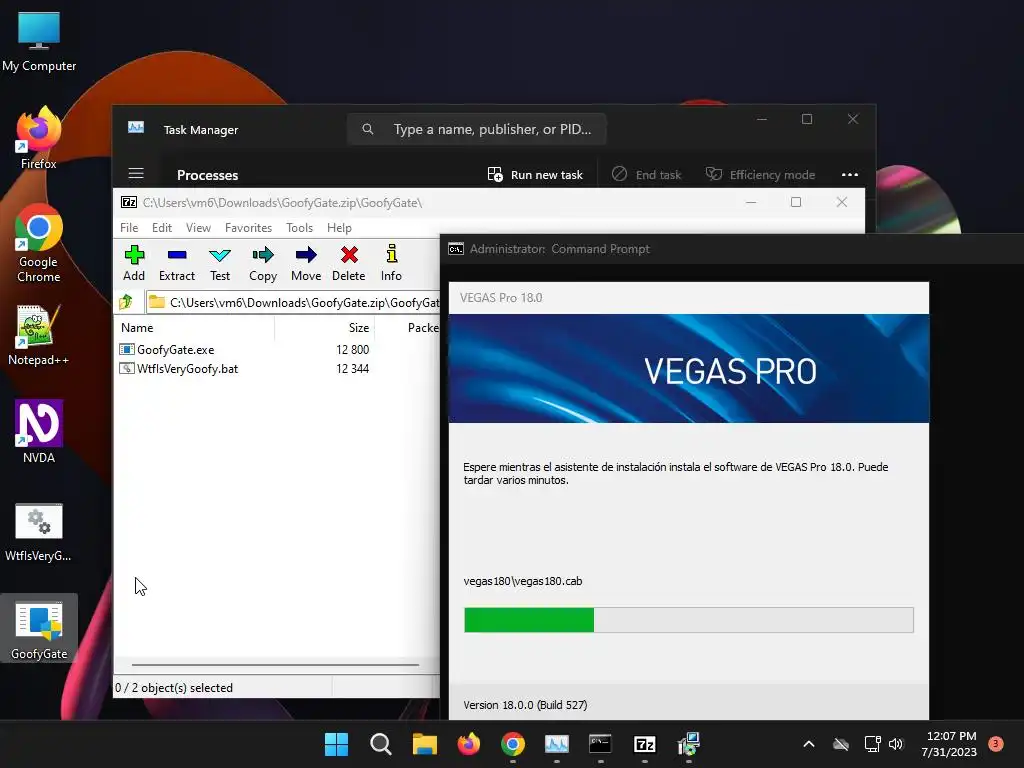
Task: Select the GoofyGate desktop icon
Action: (x=39, y=629)
